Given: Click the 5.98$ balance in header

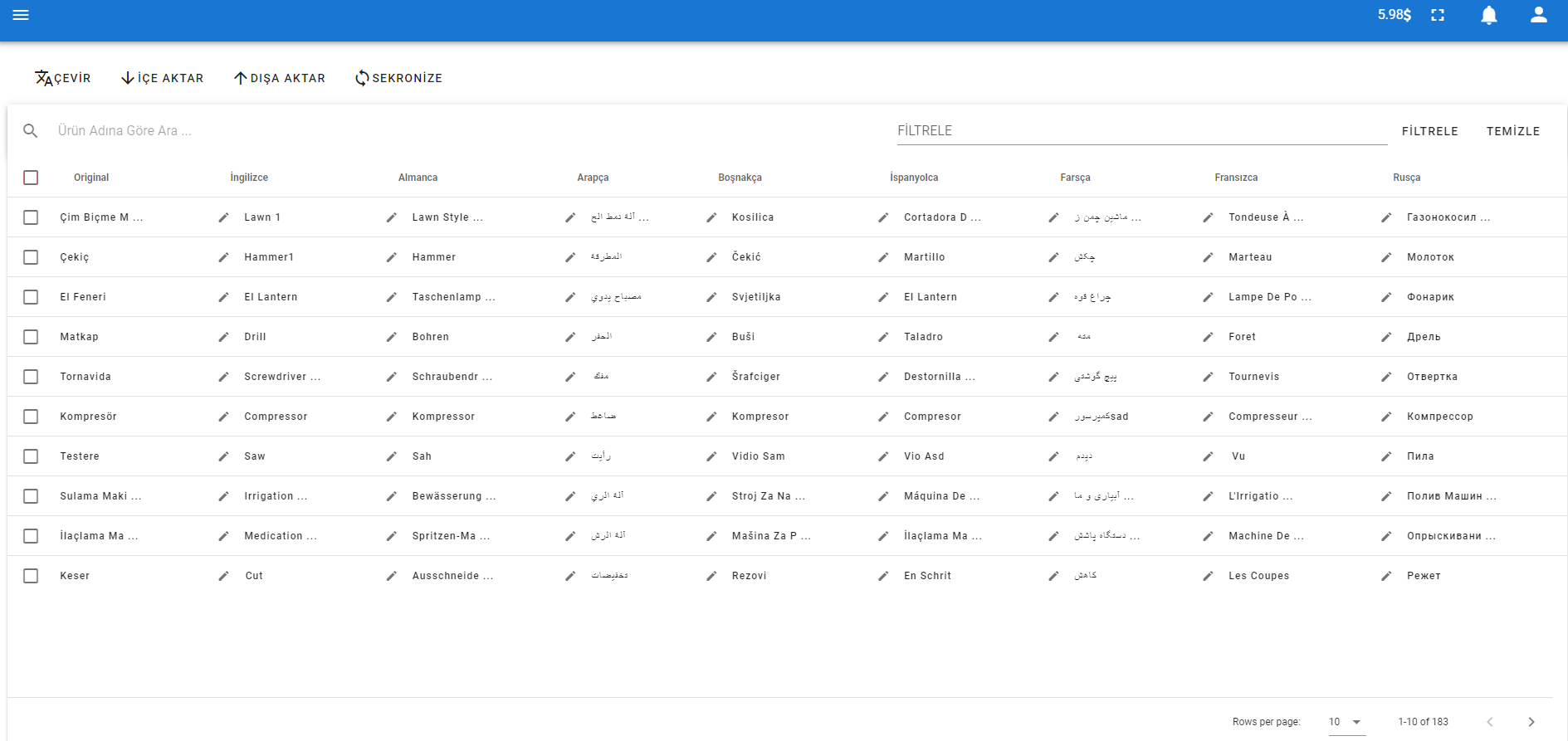Looking at the screenshot, I should [1395, 15].
